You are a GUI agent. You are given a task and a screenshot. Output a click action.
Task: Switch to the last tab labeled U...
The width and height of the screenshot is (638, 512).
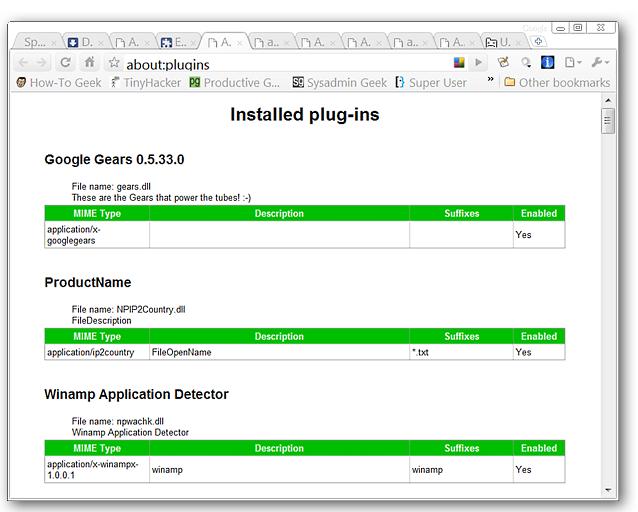click(x=500, y=42)
